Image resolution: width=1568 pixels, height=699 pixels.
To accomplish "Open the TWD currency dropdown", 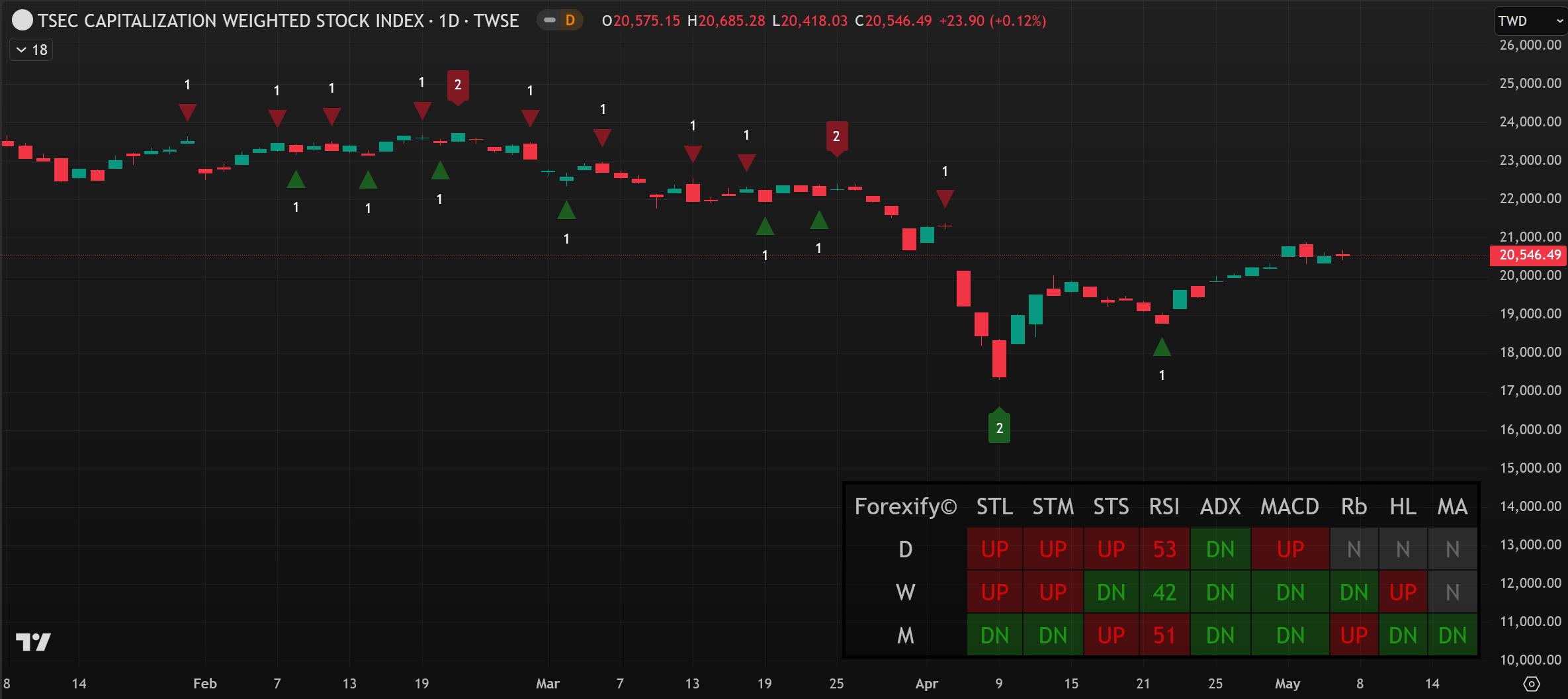I will click(1529, 21).
